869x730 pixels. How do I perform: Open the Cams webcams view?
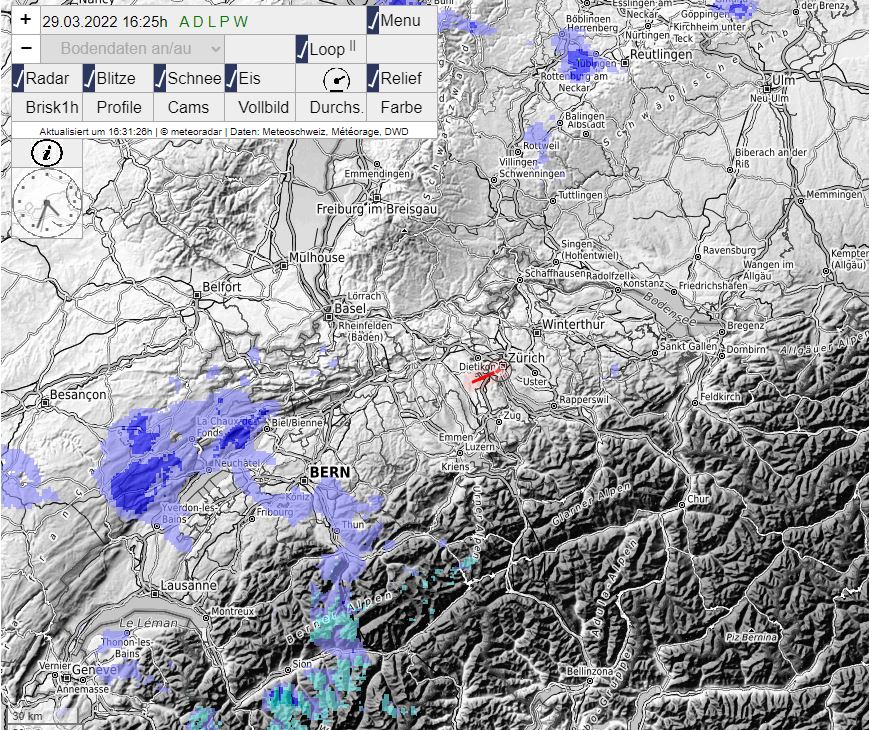pos(188,108)
